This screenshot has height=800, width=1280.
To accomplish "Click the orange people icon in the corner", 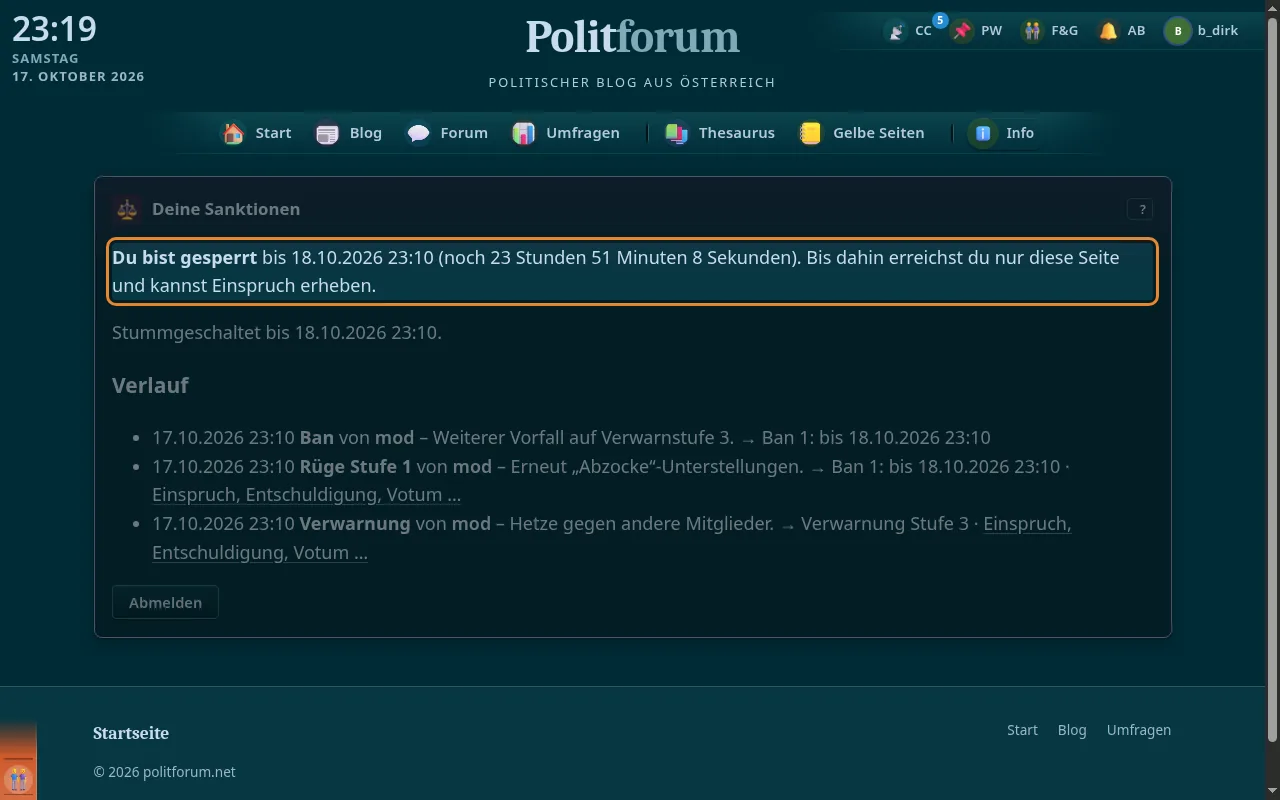I will 18,778.
